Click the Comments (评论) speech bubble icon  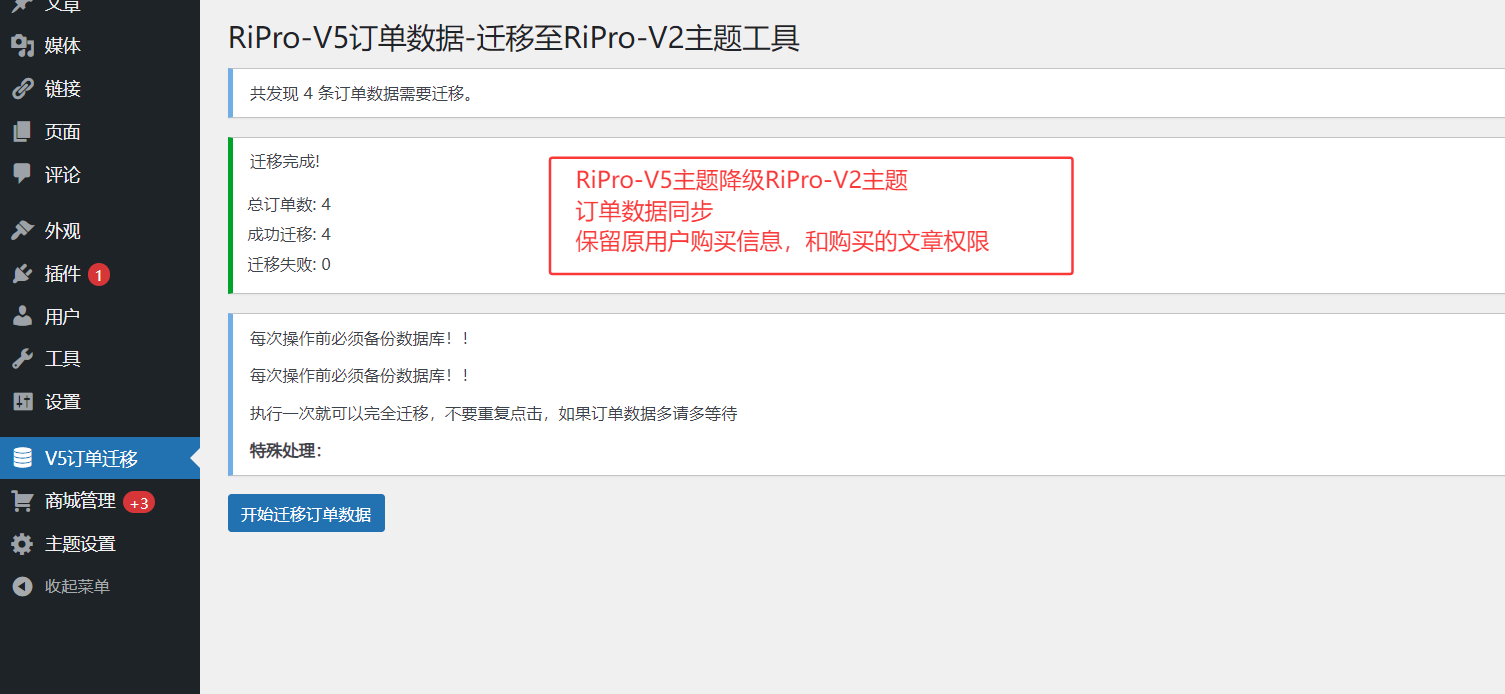[23, 174]
